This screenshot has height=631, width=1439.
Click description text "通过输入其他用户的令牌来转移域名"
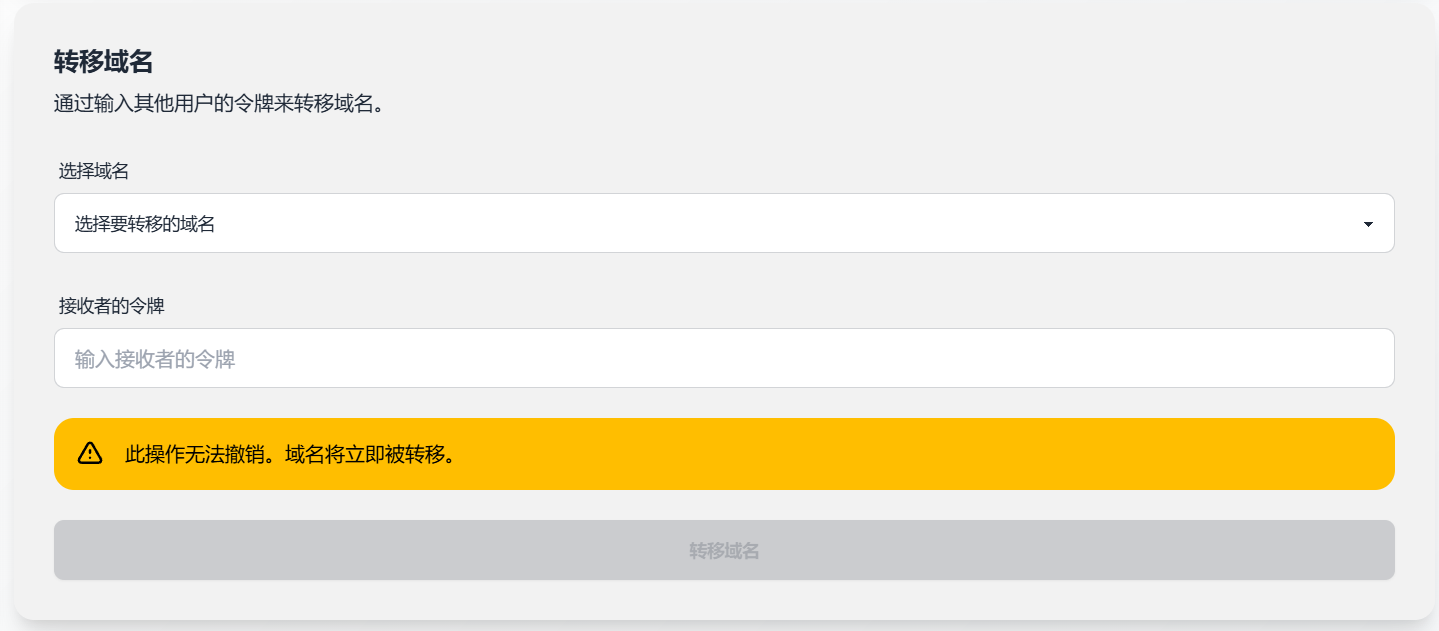click(219, 104)
